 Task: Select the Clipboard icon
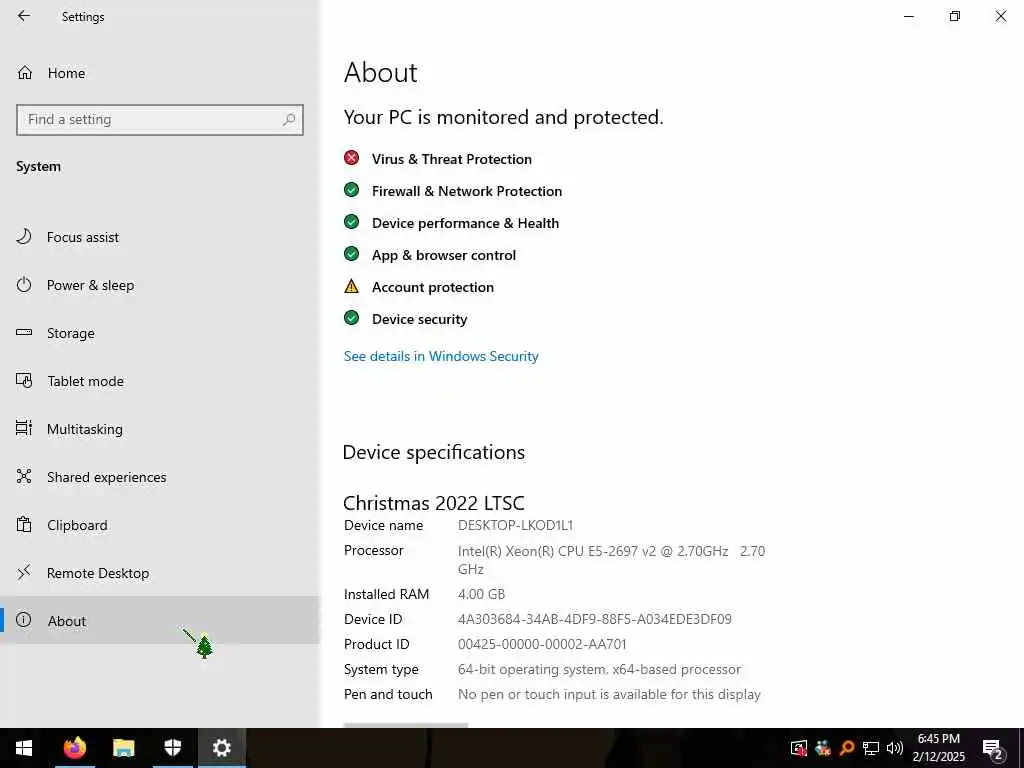pyautogui.click(x=24, y=524)
